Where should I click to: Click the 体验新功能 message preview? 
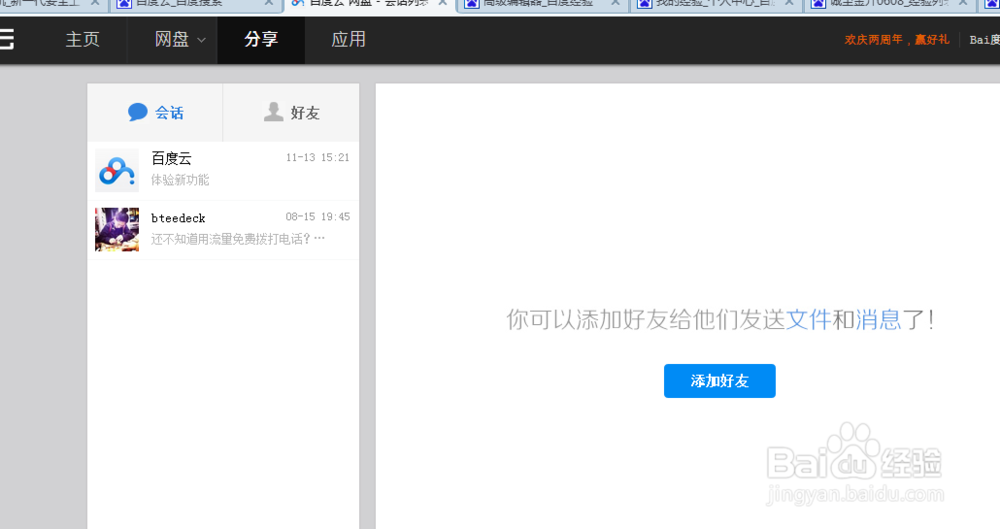click(x=180, y=180)
